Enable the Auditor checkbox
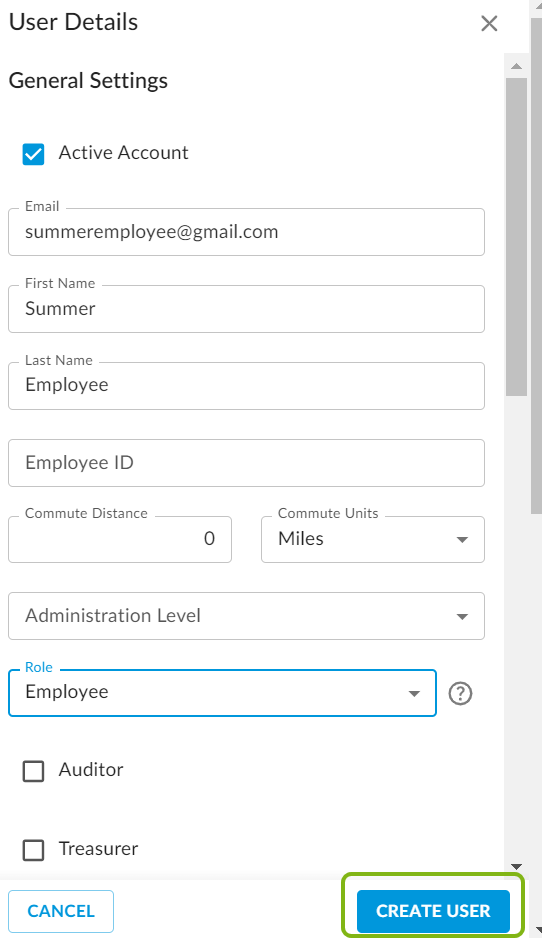Screen dimensions: 542x938 (34, 771)
